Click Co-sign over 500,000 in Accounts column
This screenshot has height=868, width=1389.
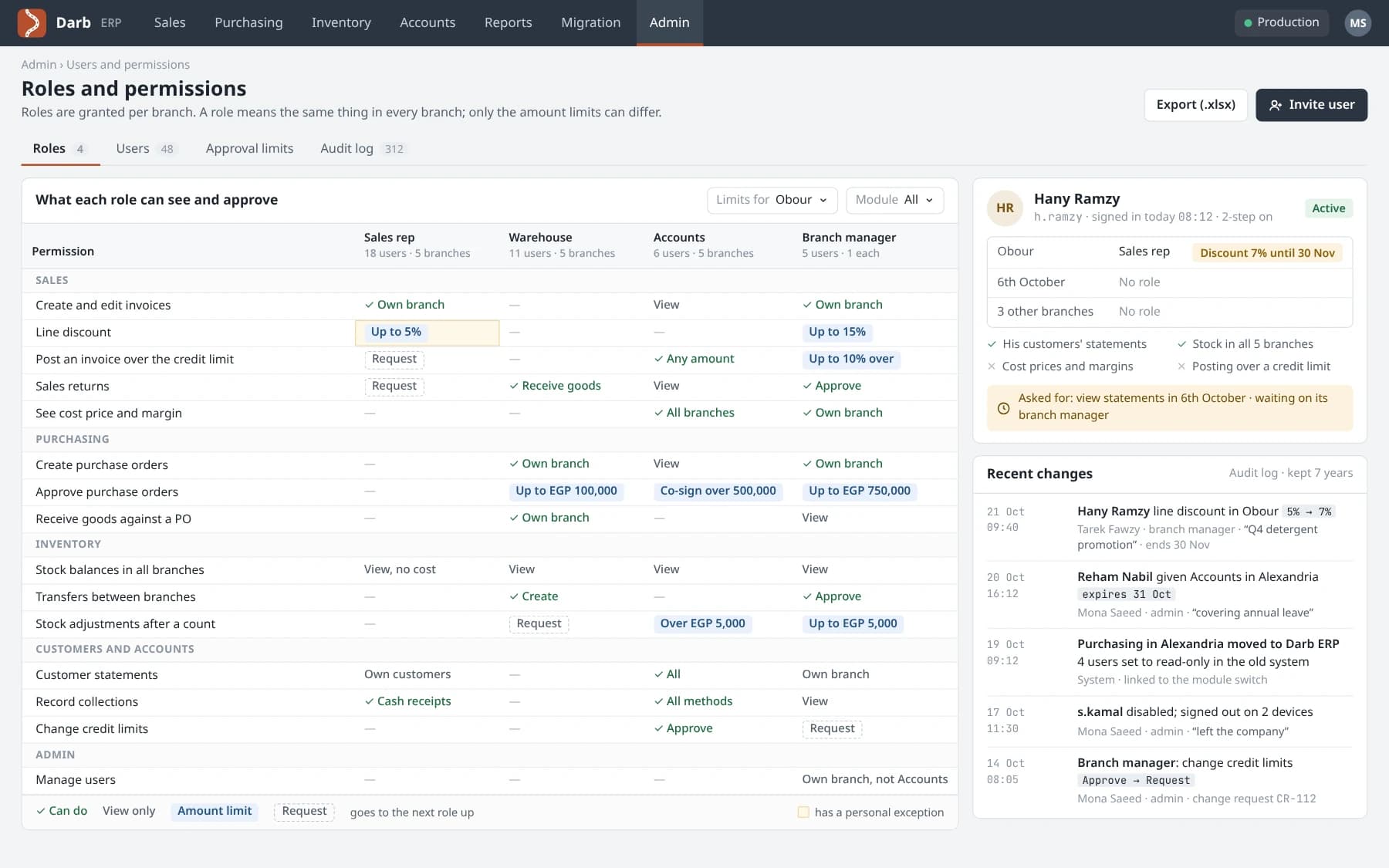click(718, 491)
